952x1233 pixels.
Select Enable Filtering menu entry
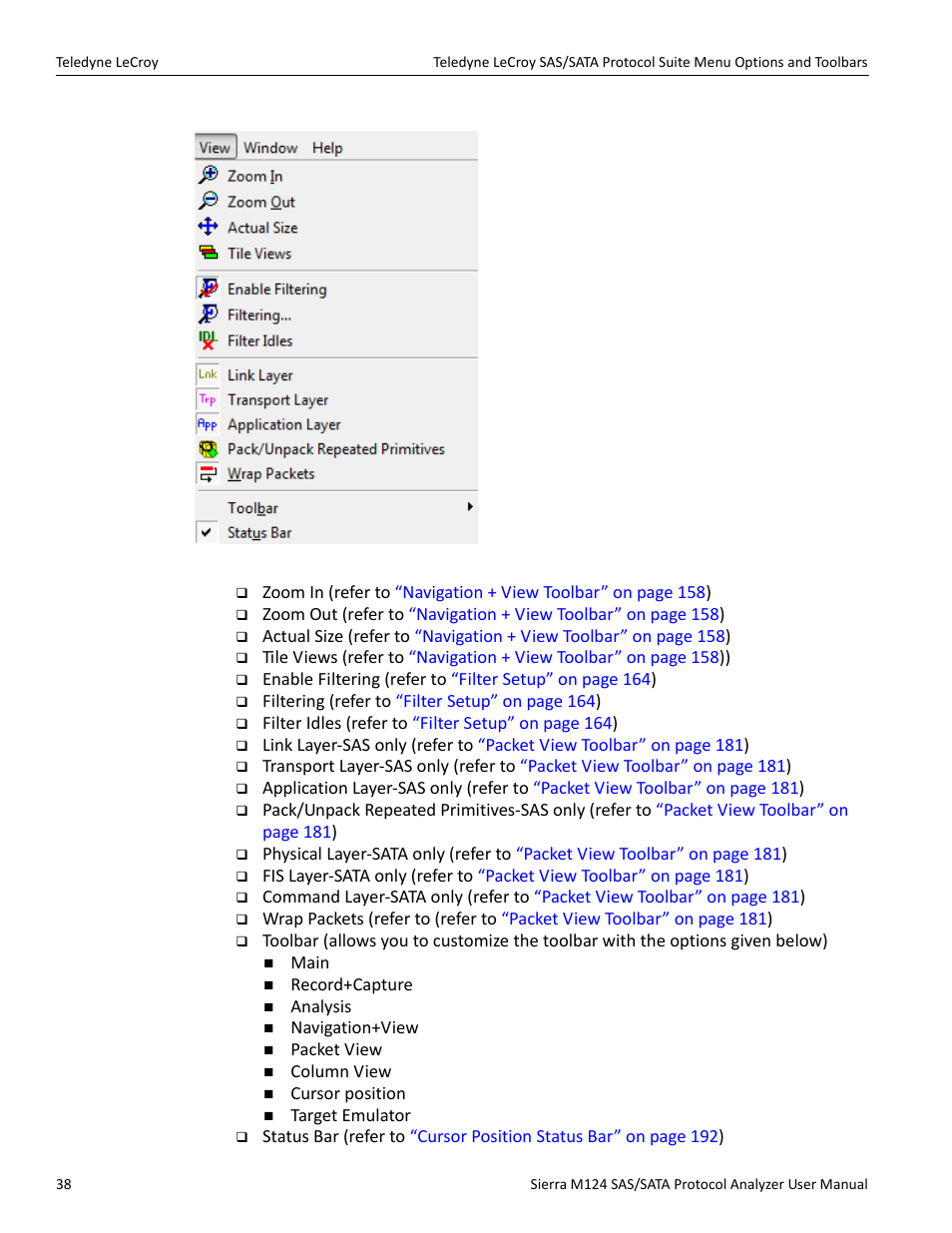[x=277, y=290]
